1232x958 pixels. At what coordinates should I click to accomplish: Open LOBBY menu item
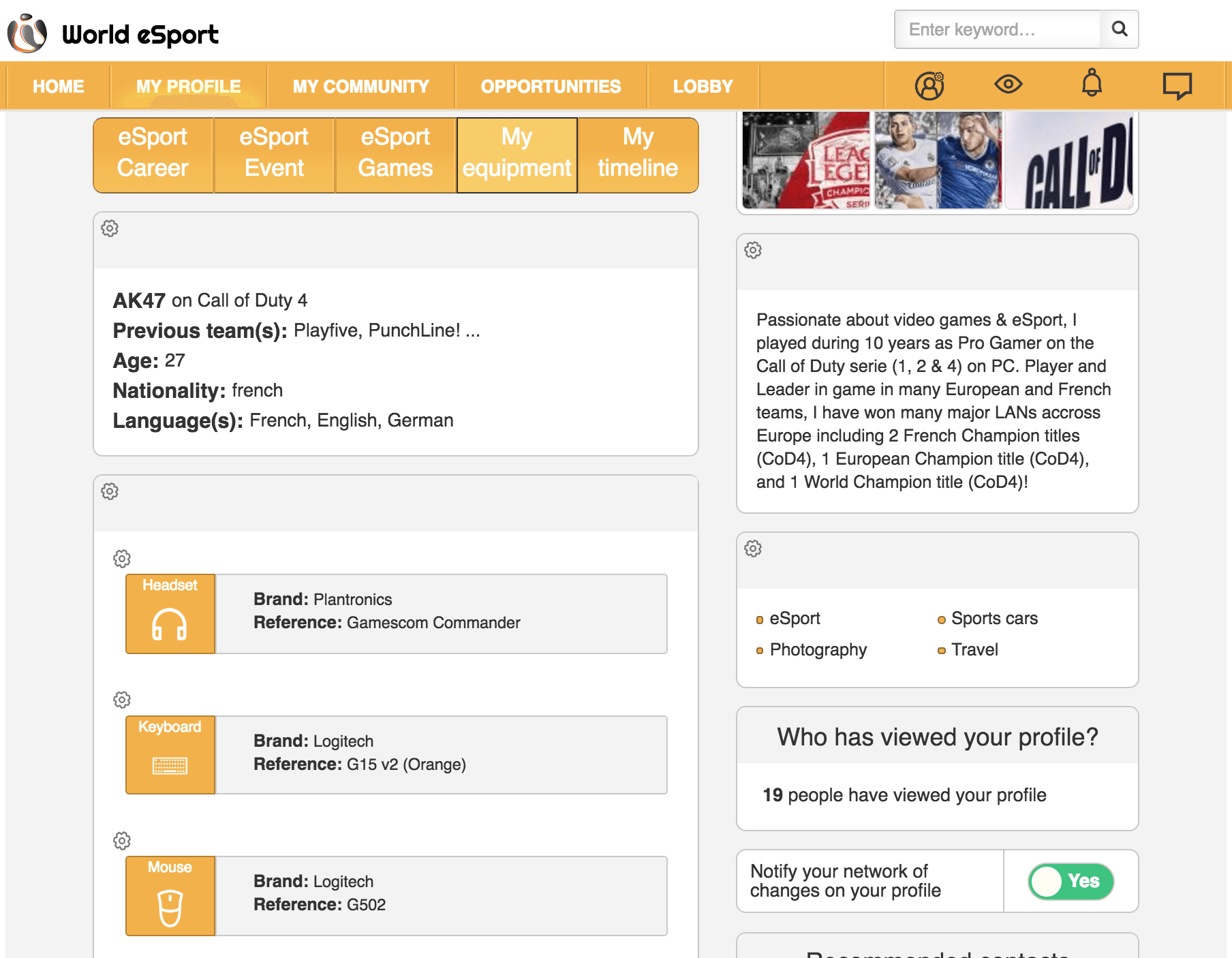click(703, 87)
